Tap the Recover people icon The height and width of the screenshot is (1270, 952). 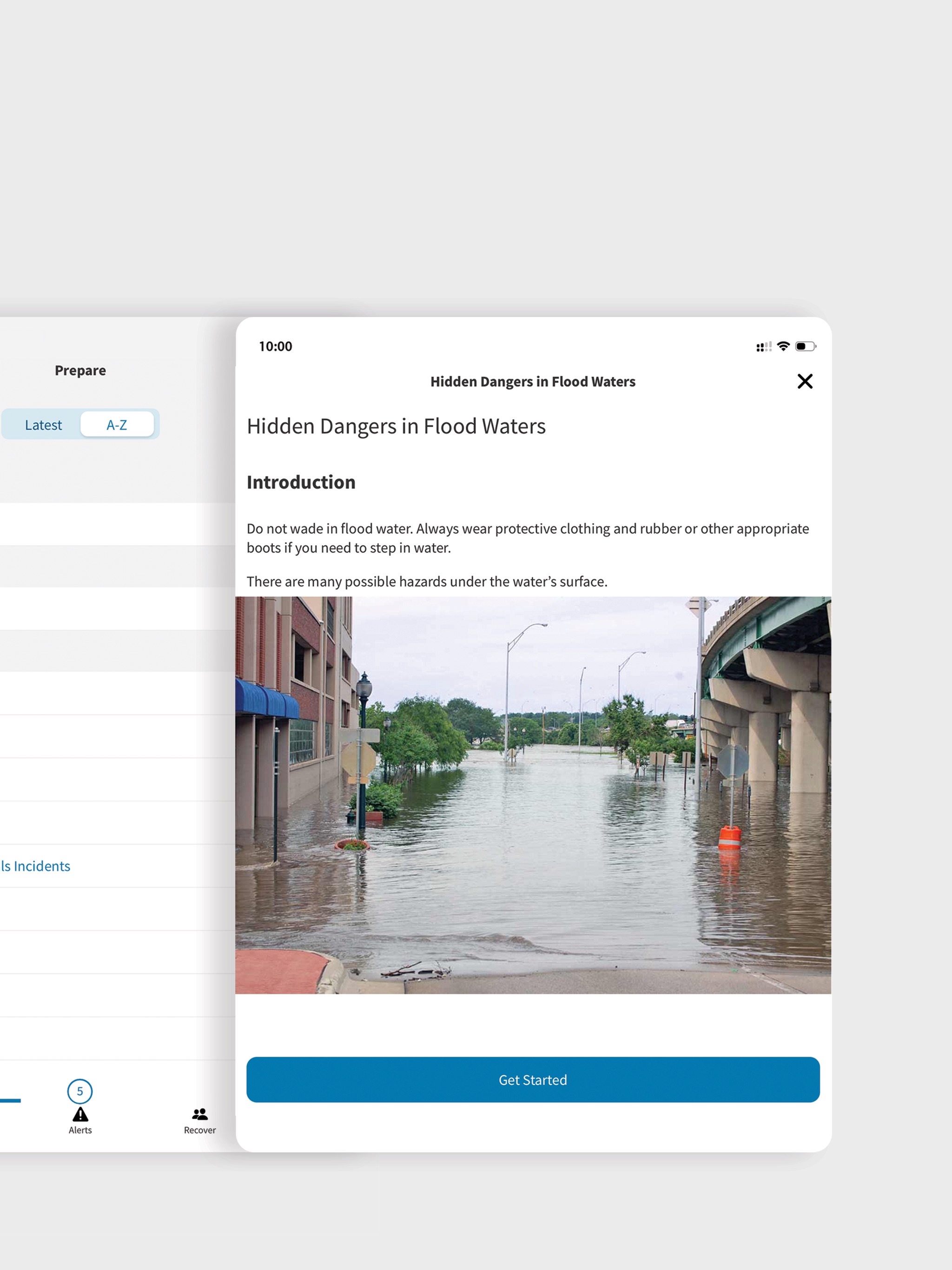(200, 1114)
